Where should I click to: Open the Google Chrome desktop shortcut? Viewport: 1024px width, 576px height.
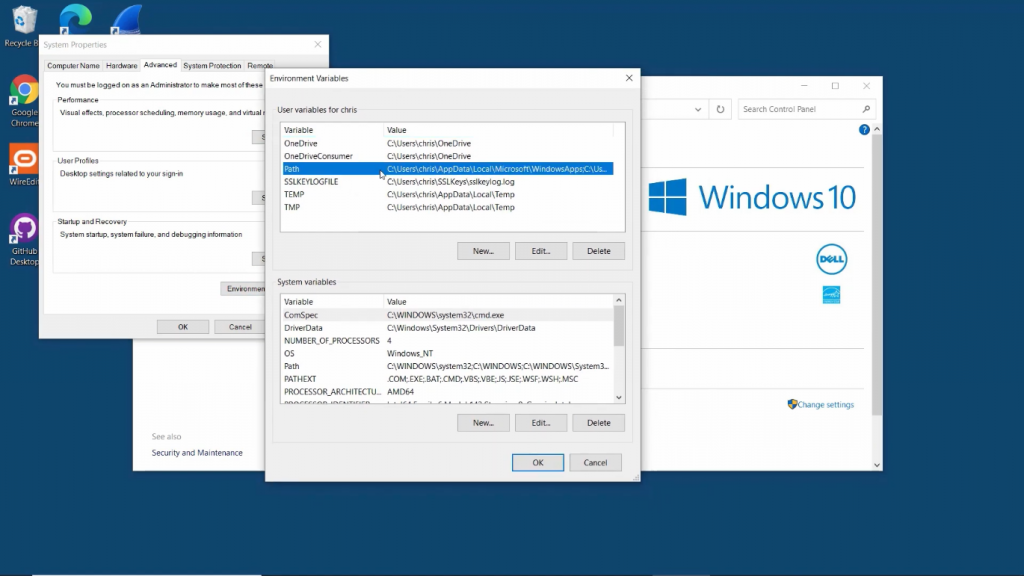(x=24, y=95)
